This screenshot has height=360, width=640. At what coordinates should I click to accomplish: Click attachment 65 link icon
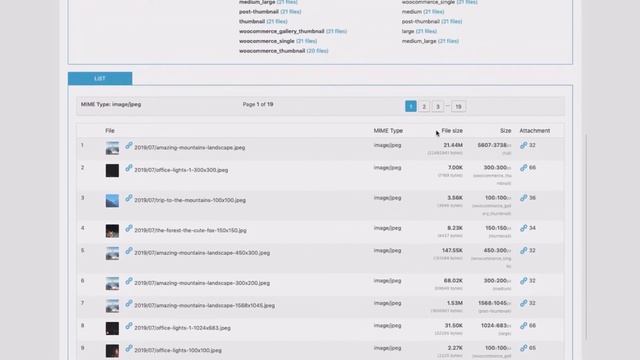point(524,348)
